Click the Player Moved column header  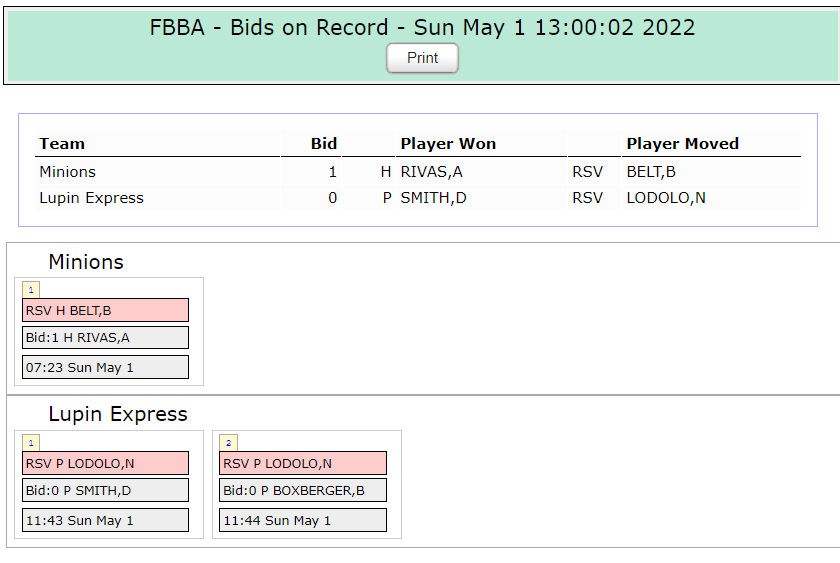pos(682,144)
